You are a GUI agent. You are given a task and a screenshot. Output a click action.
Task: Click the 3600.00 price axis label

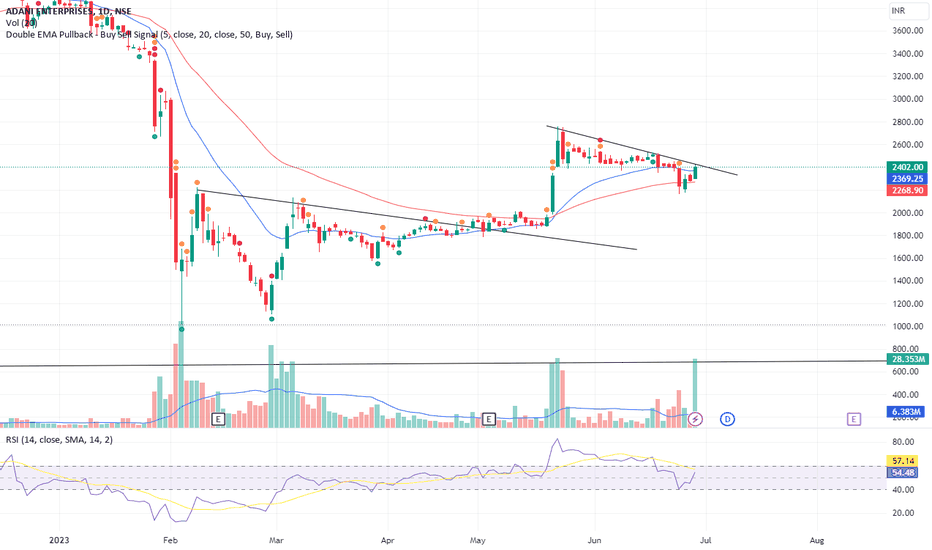pos(907,30)
